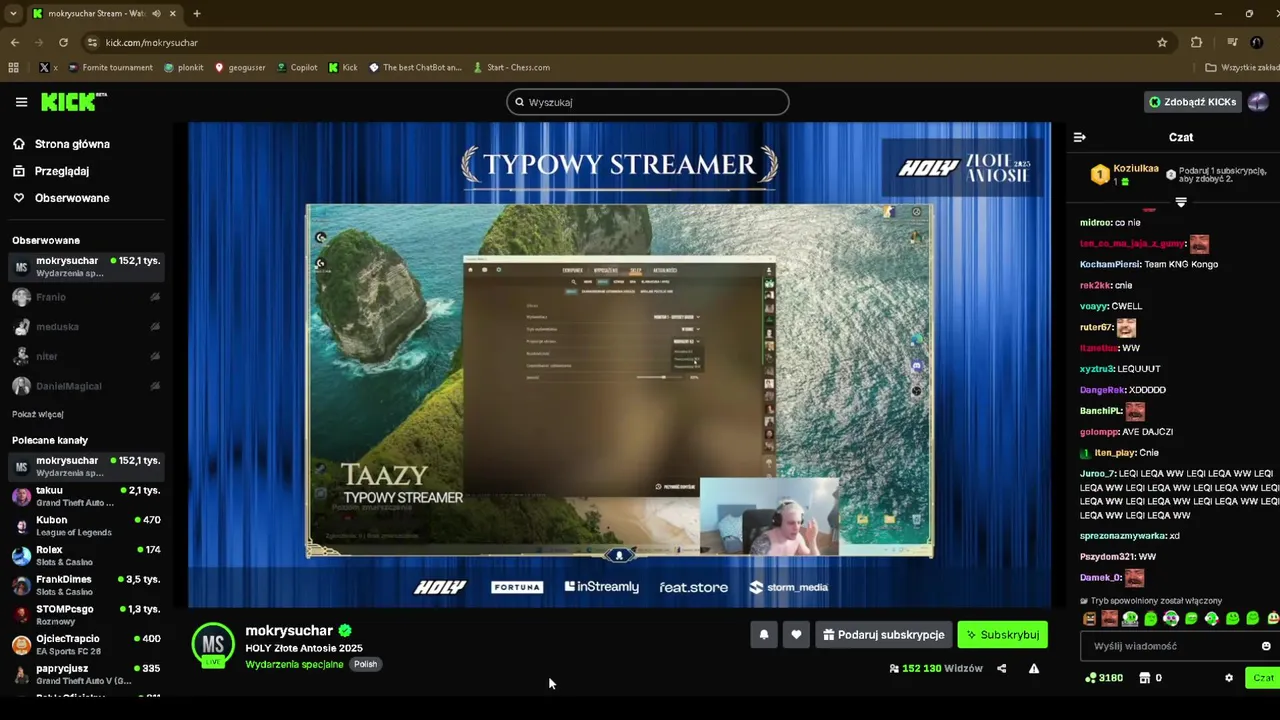Reload the page in browser
1280x720 pixels.
(x=63, y=42)
